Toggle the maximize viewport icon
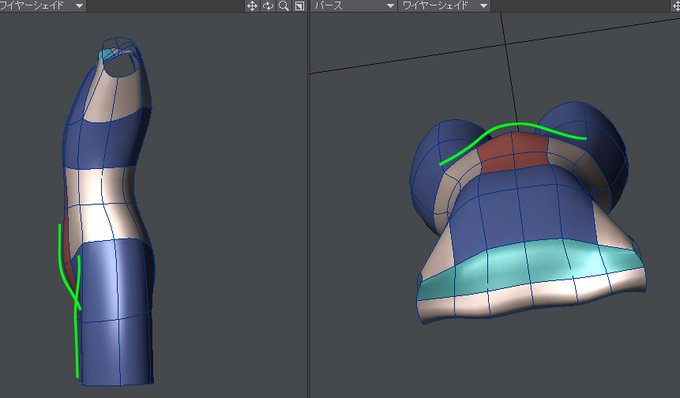Viewport: 680px width, 398px height. point(299,6)
